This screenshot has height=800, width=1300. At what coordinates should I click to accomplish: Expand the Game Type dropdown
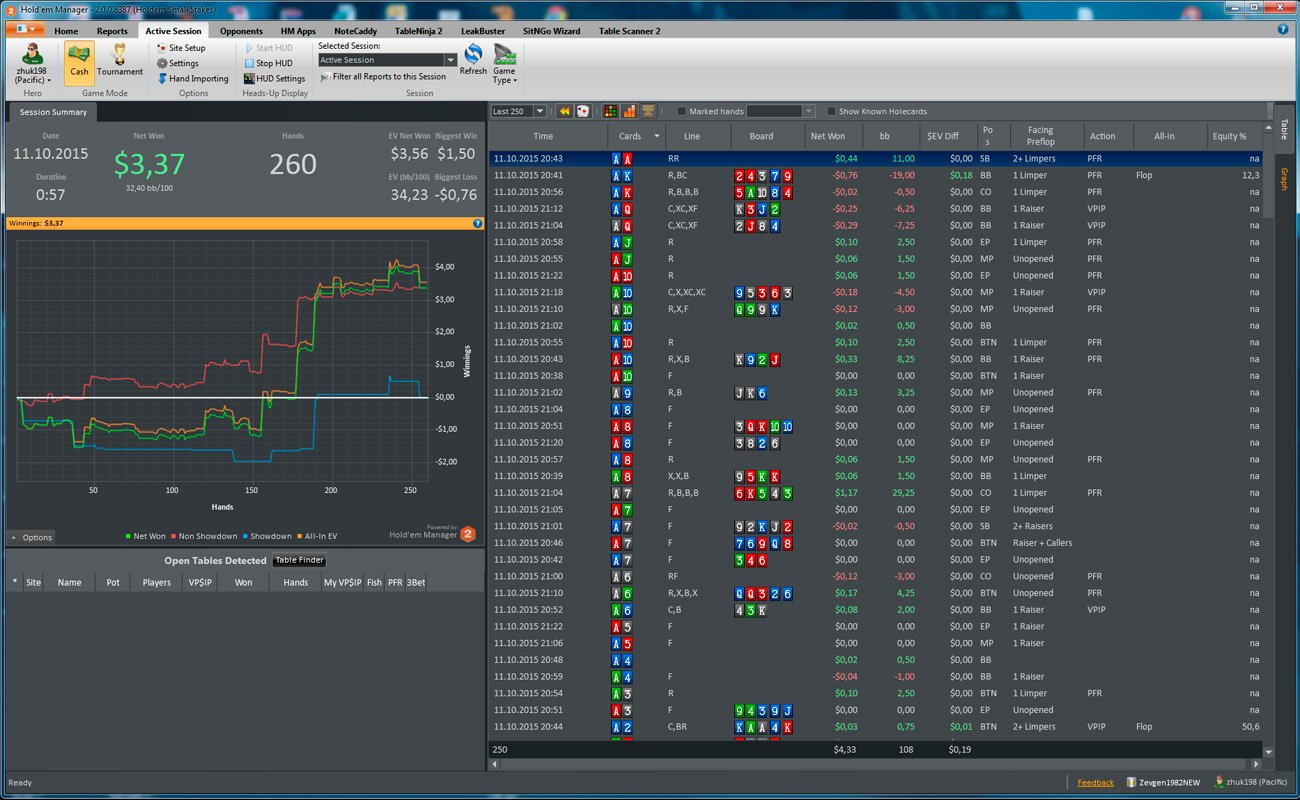click(504, 63)
